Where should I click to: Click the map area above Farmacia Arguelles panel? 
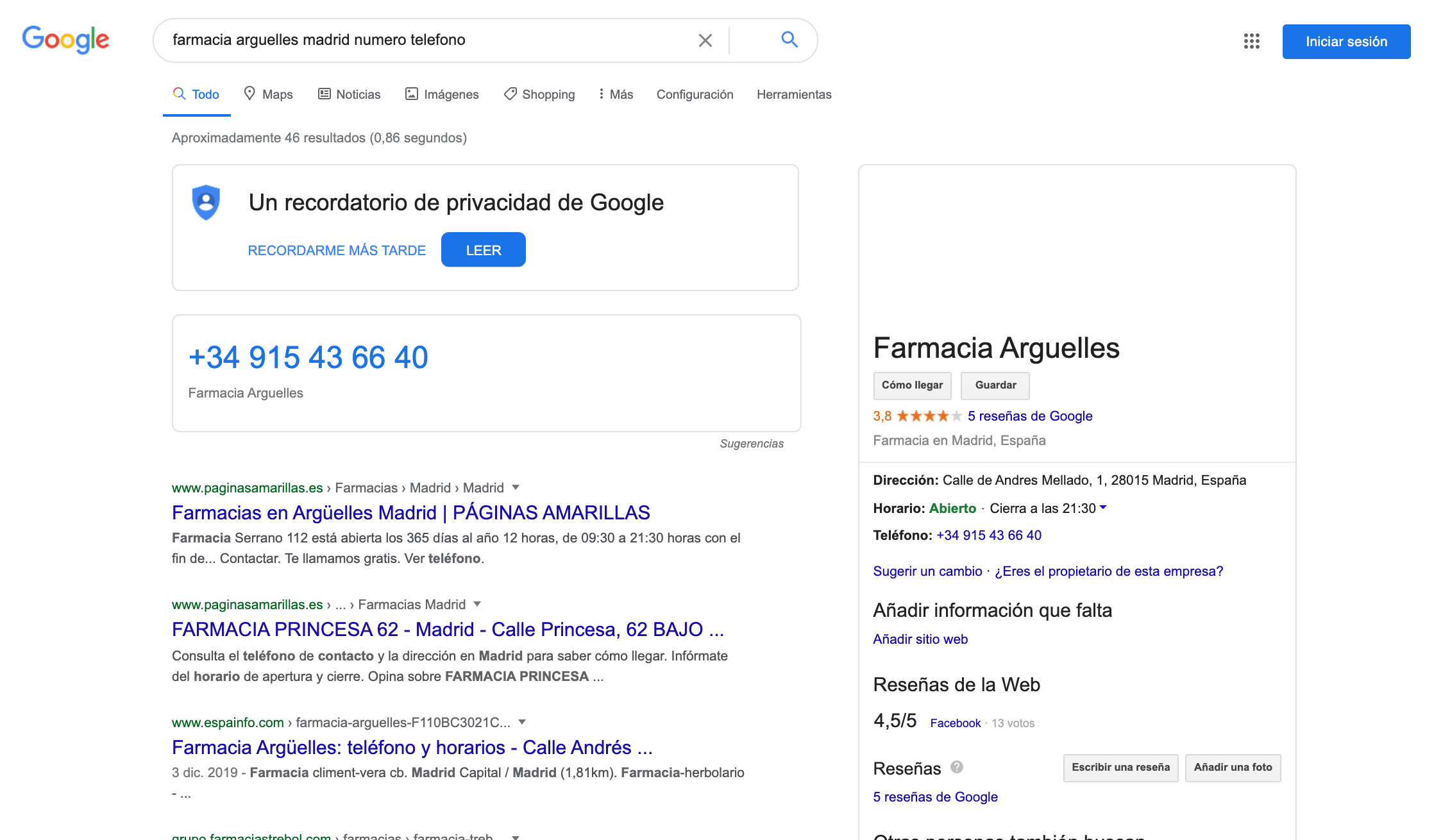coord(1077,246)
